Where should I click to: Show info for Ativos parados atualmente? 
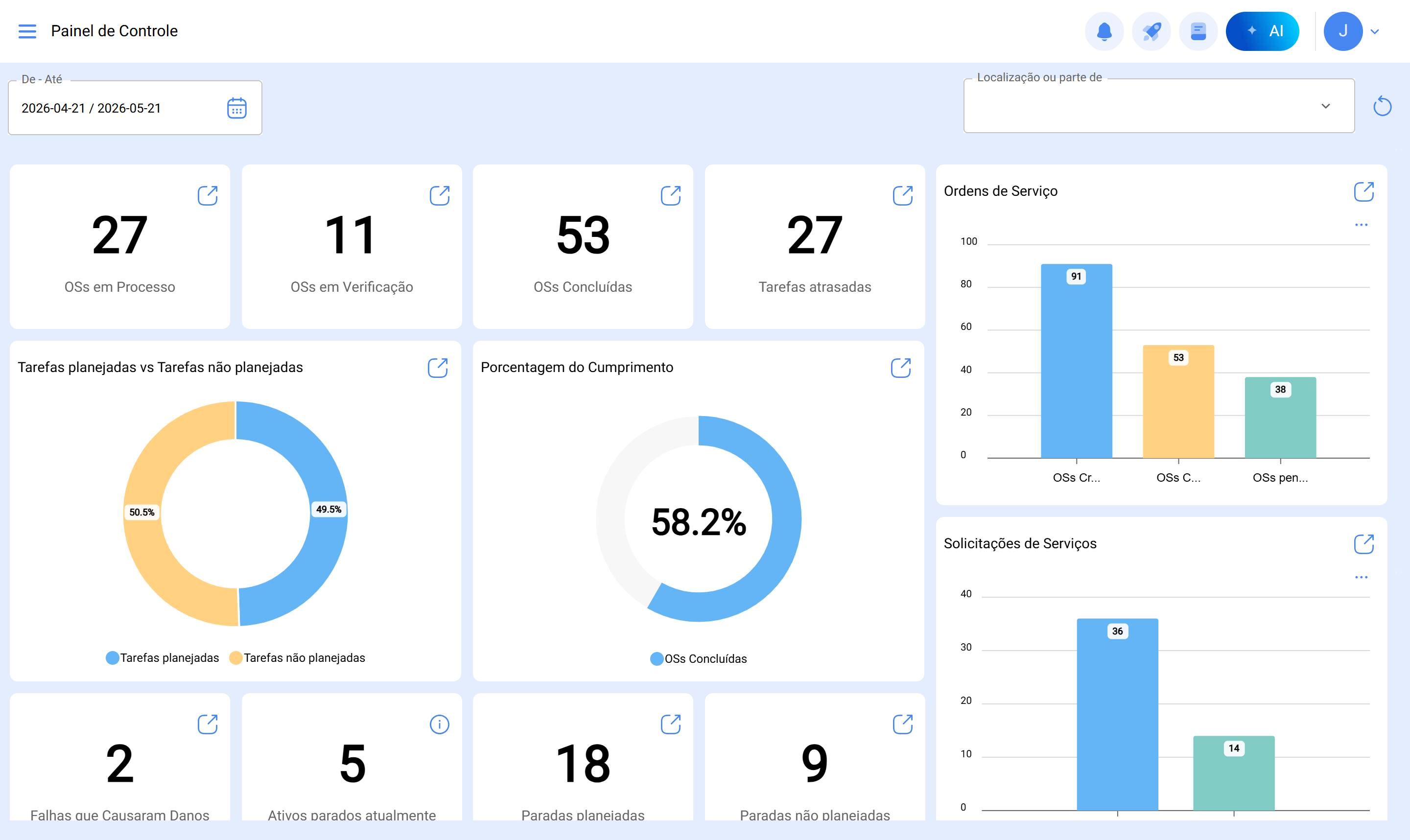[x=439, y=724]
